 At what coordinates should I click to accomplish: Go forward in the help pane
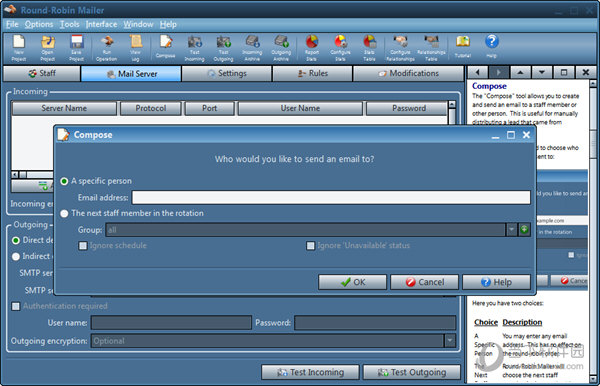click(x=498, y=72)
